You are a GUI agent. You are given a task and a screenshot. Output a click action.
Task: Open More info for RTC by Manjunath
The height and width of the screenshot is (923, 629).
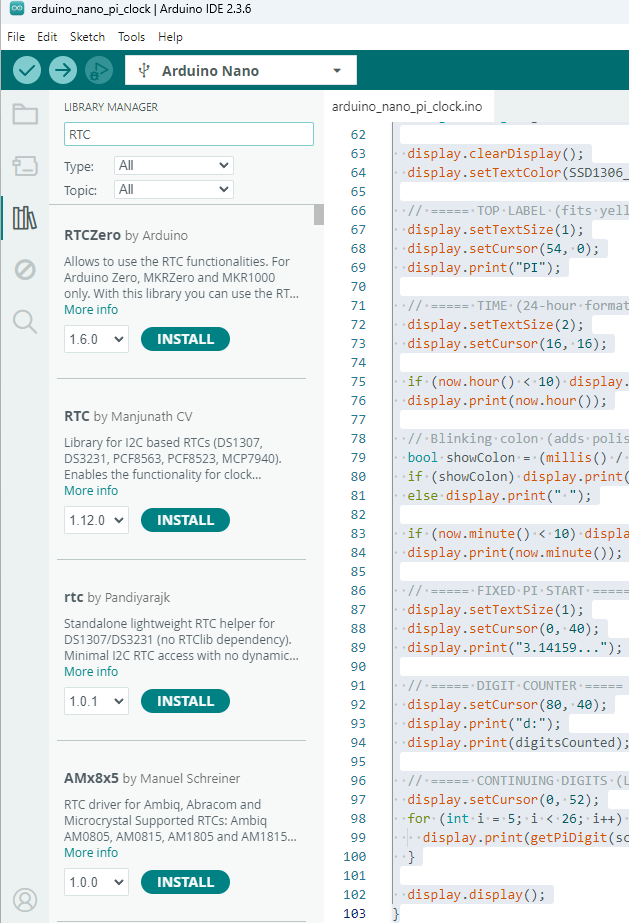(x=91, y=490)
